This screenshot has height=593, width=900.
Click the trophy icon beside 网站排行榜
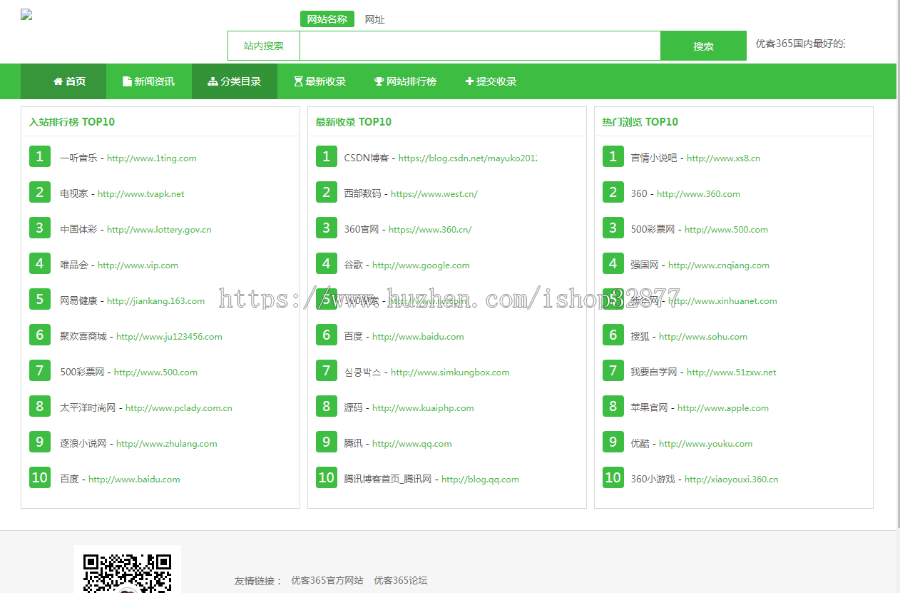tap(379, 82)
